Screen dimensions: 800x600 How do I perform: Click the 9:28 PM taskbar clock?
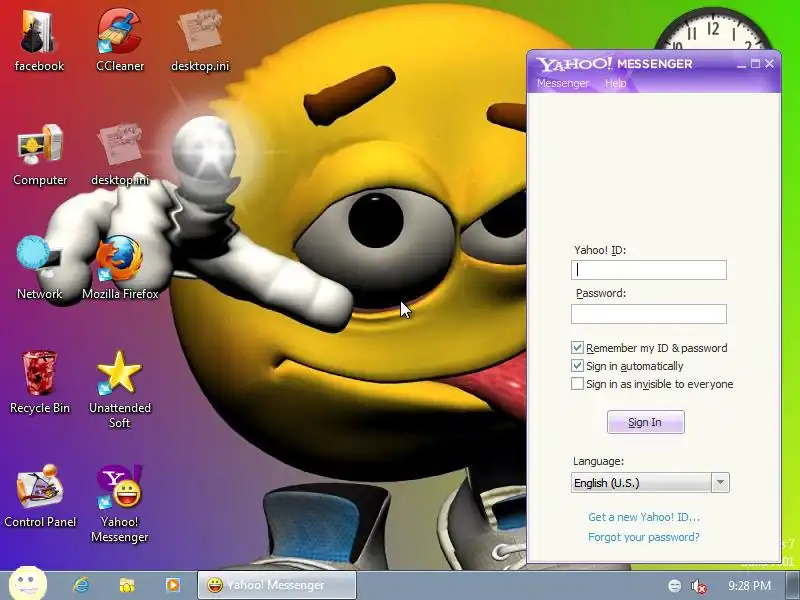click(749, 586)
